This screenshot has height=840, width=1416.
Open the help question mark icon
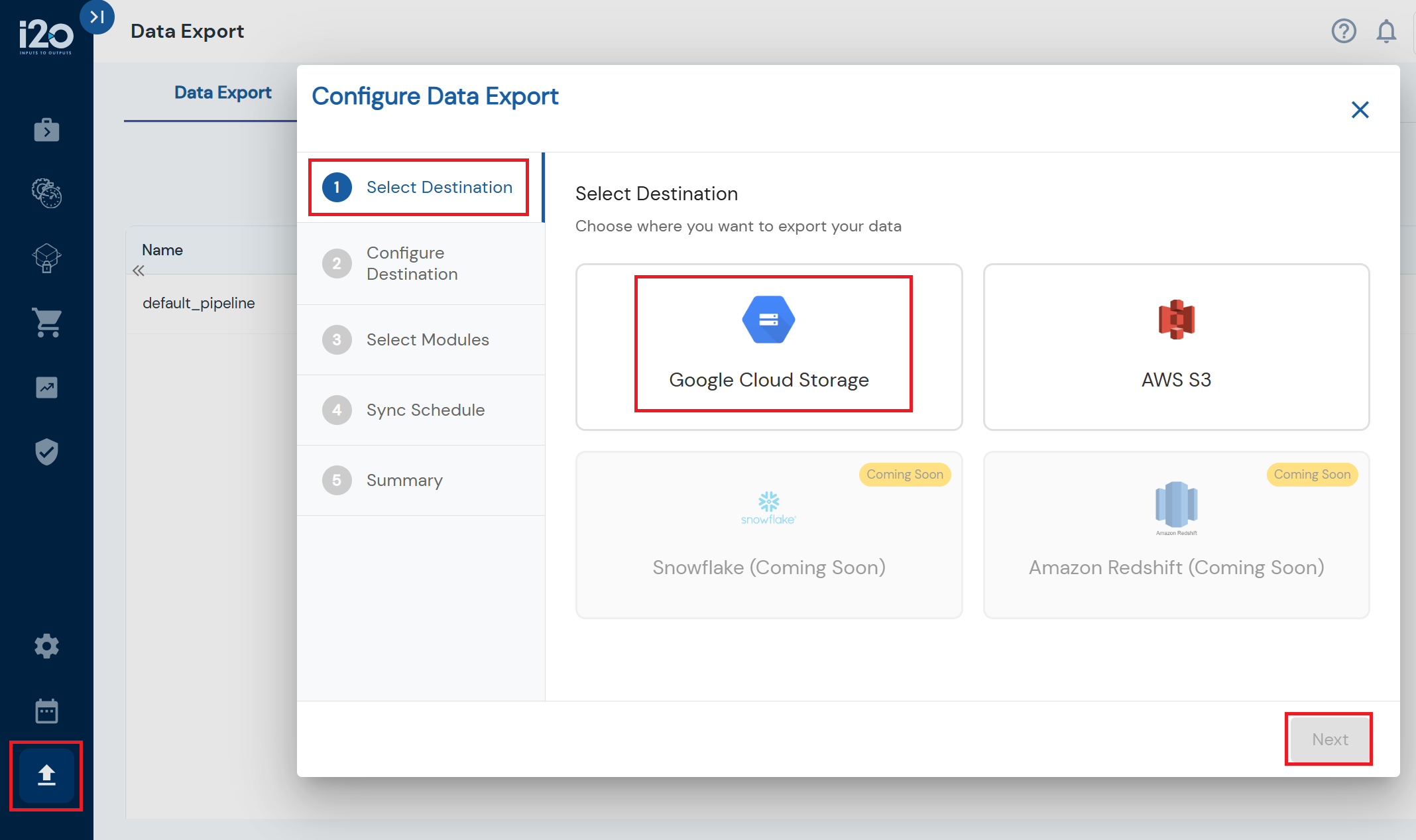point(1344,31)
